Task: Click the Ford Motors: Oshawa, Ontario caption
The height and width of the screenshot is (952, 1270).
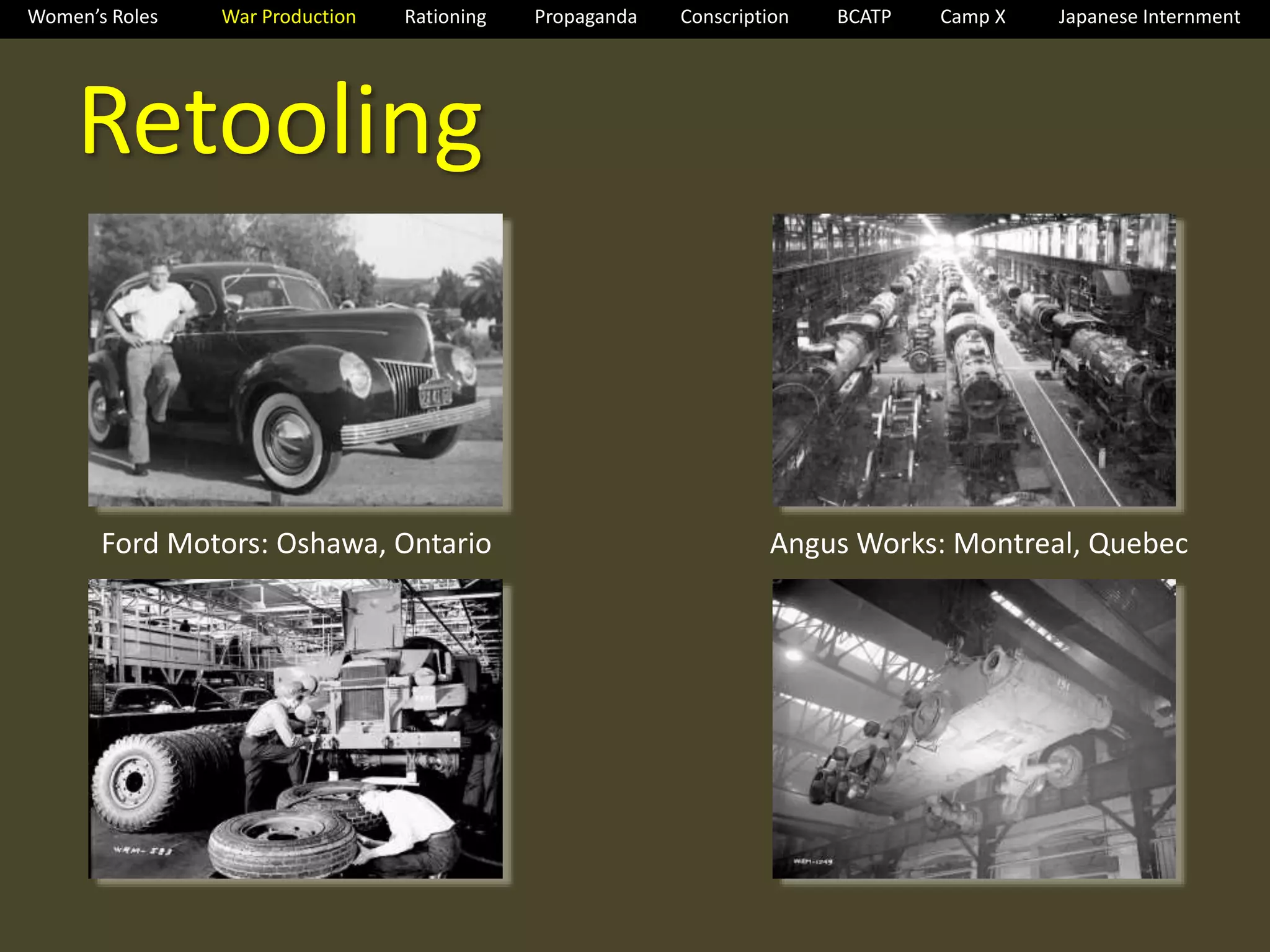Action: [296, 543]
